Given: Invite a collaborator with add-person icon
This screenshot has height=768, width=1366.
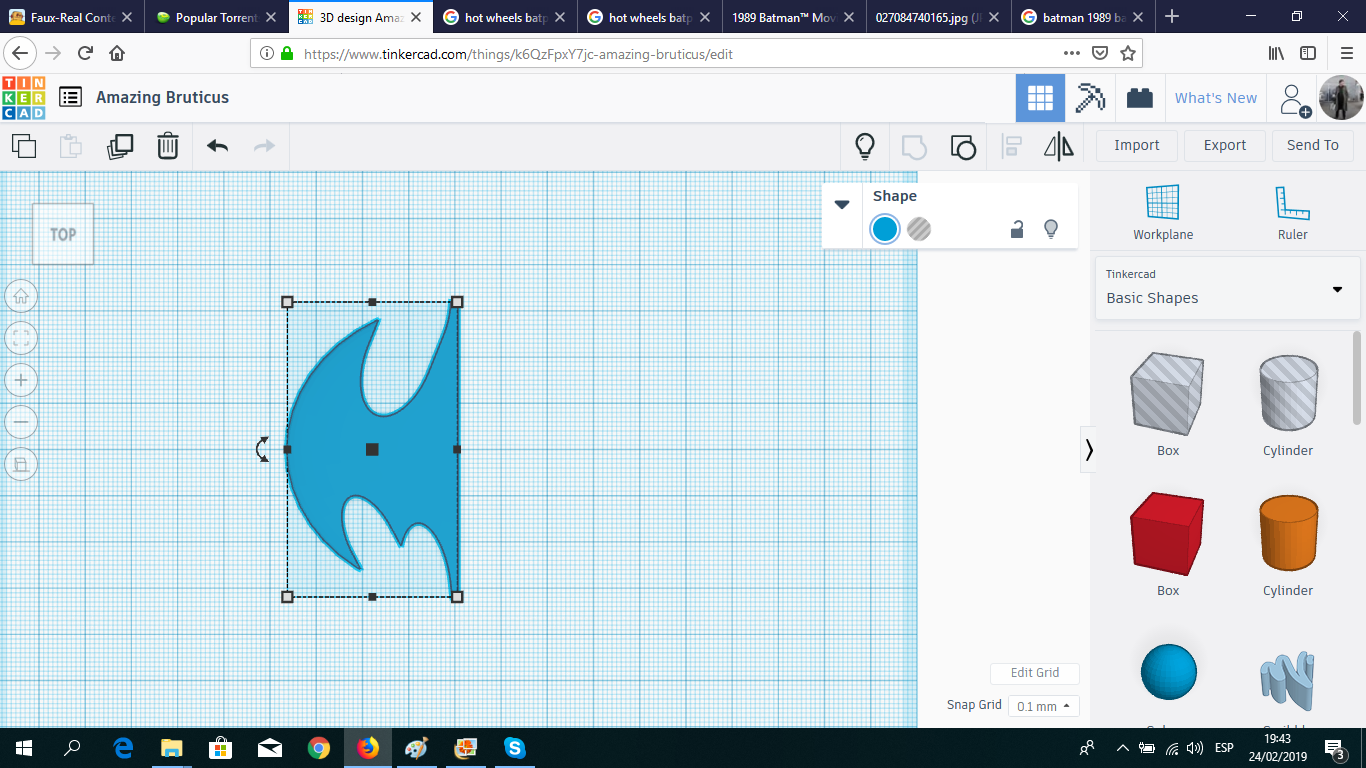Looking at the screenshot, I should 1295,99.
